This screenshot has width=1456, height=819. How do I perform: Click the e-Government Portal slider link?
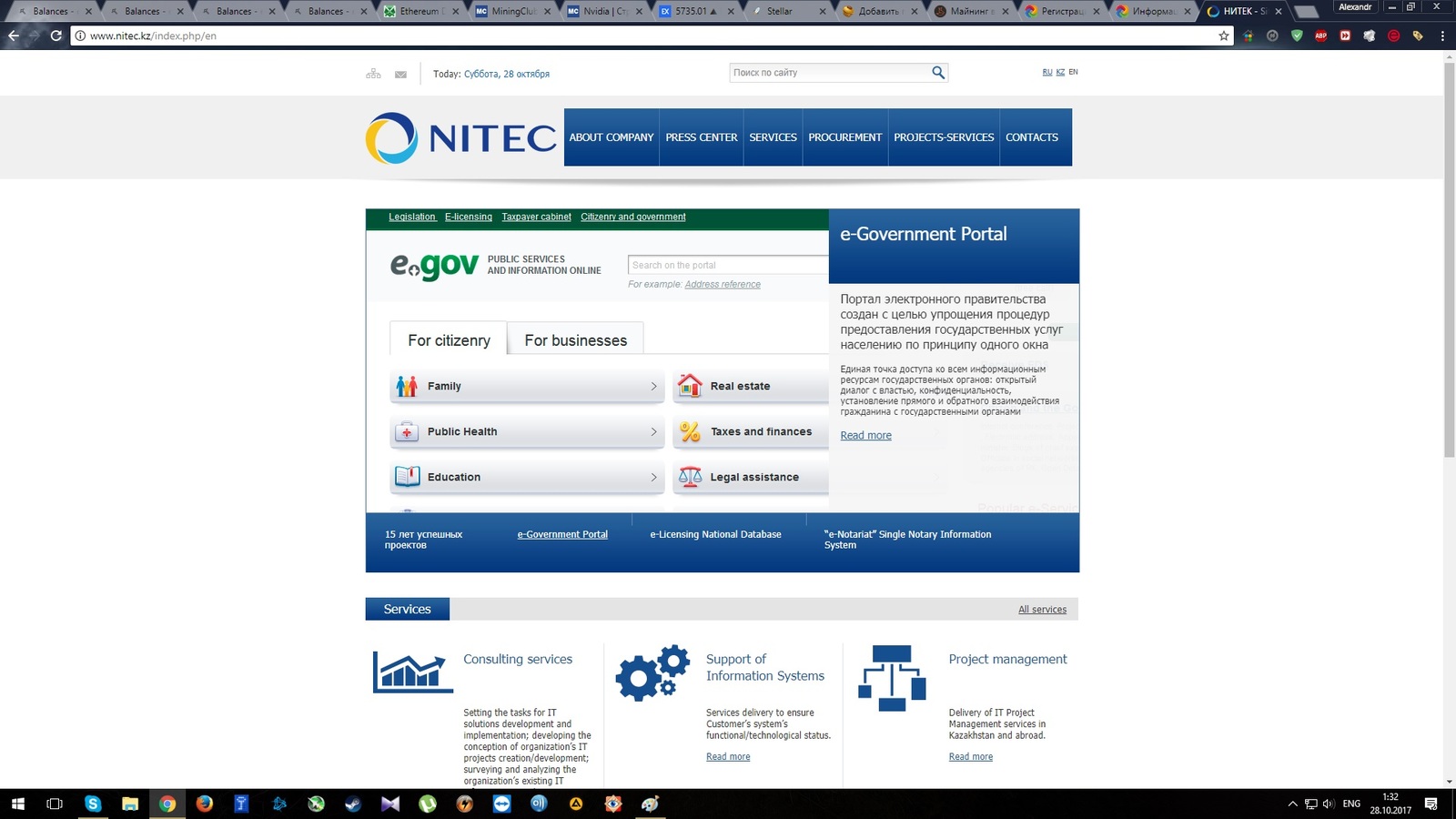(562, 534)
